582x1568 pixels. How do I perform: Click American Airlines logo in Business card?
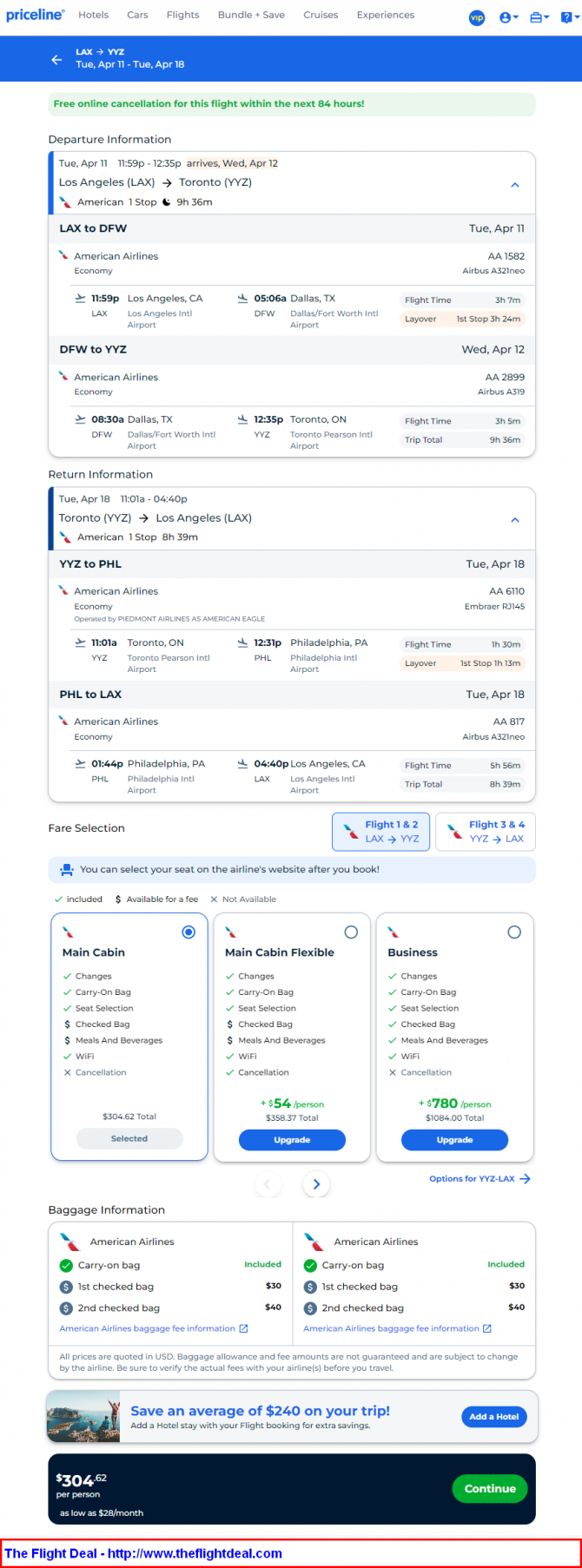(393, 932)
